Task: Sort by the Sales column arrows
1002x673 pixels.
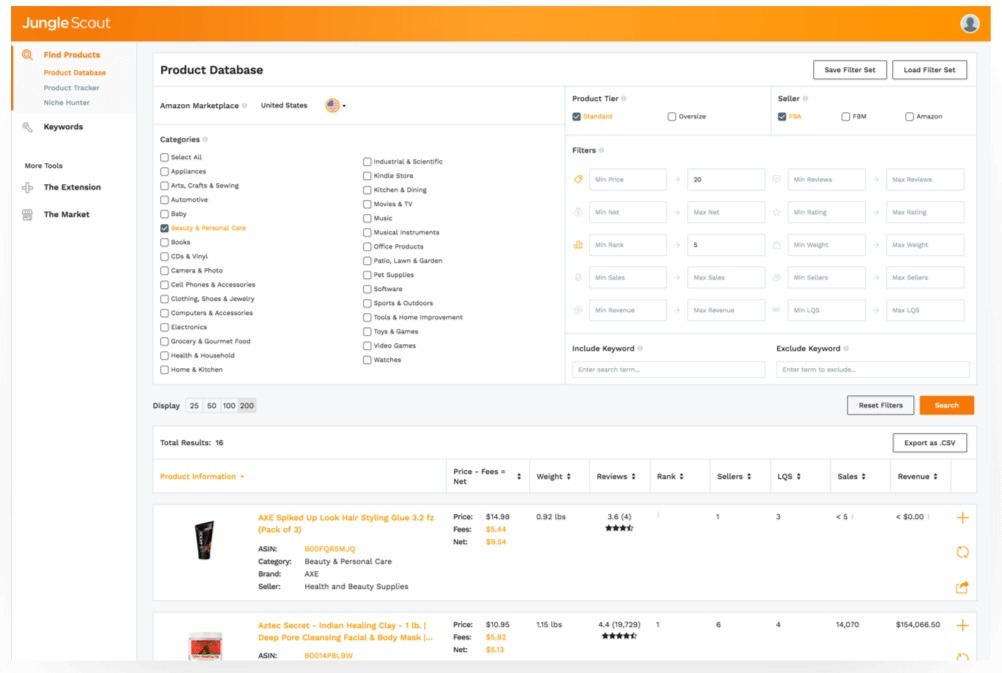Action: (x=863, y=477)
